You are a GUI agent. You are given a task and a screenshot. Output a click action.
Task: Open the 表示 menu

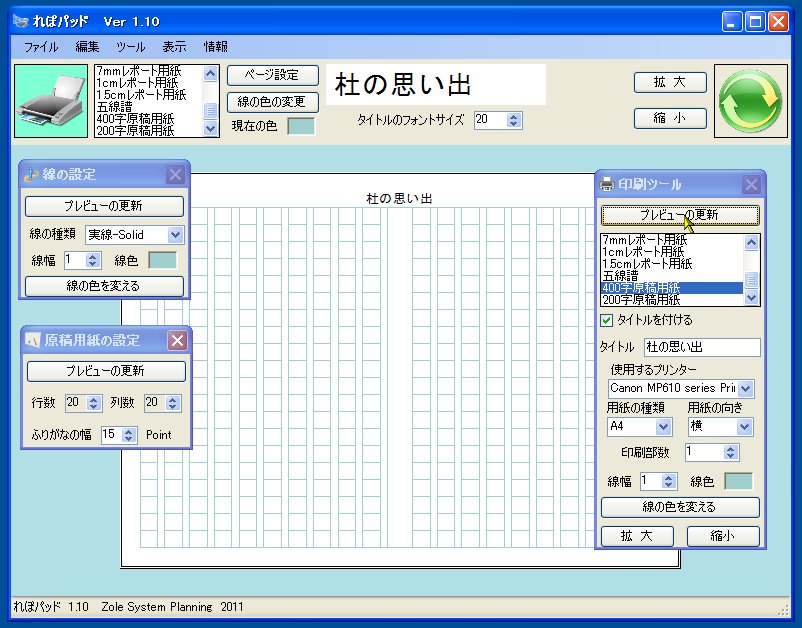click(174, 45)
